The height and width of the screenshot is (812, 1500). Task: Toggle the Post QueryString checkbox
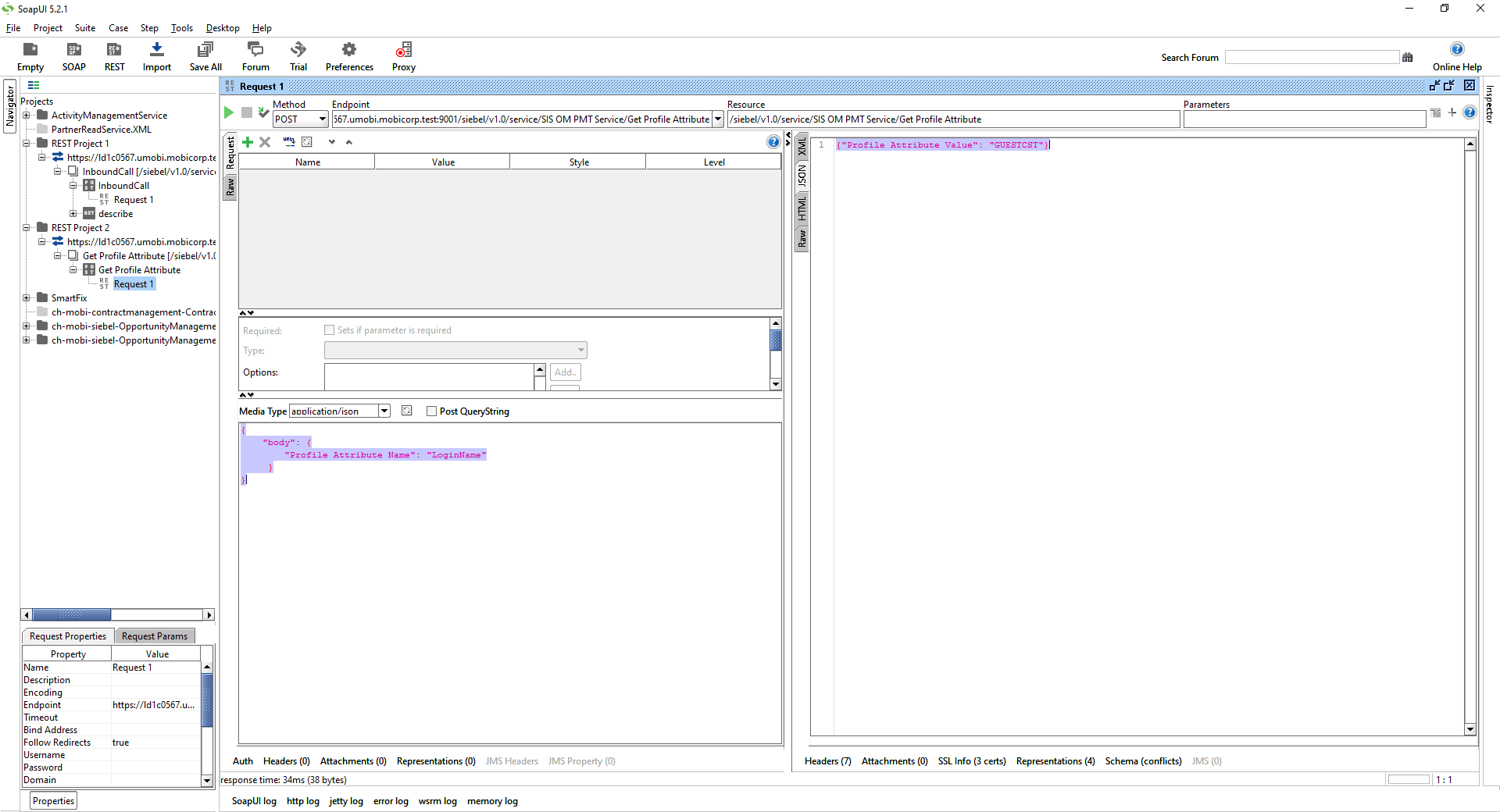(431, 411)
